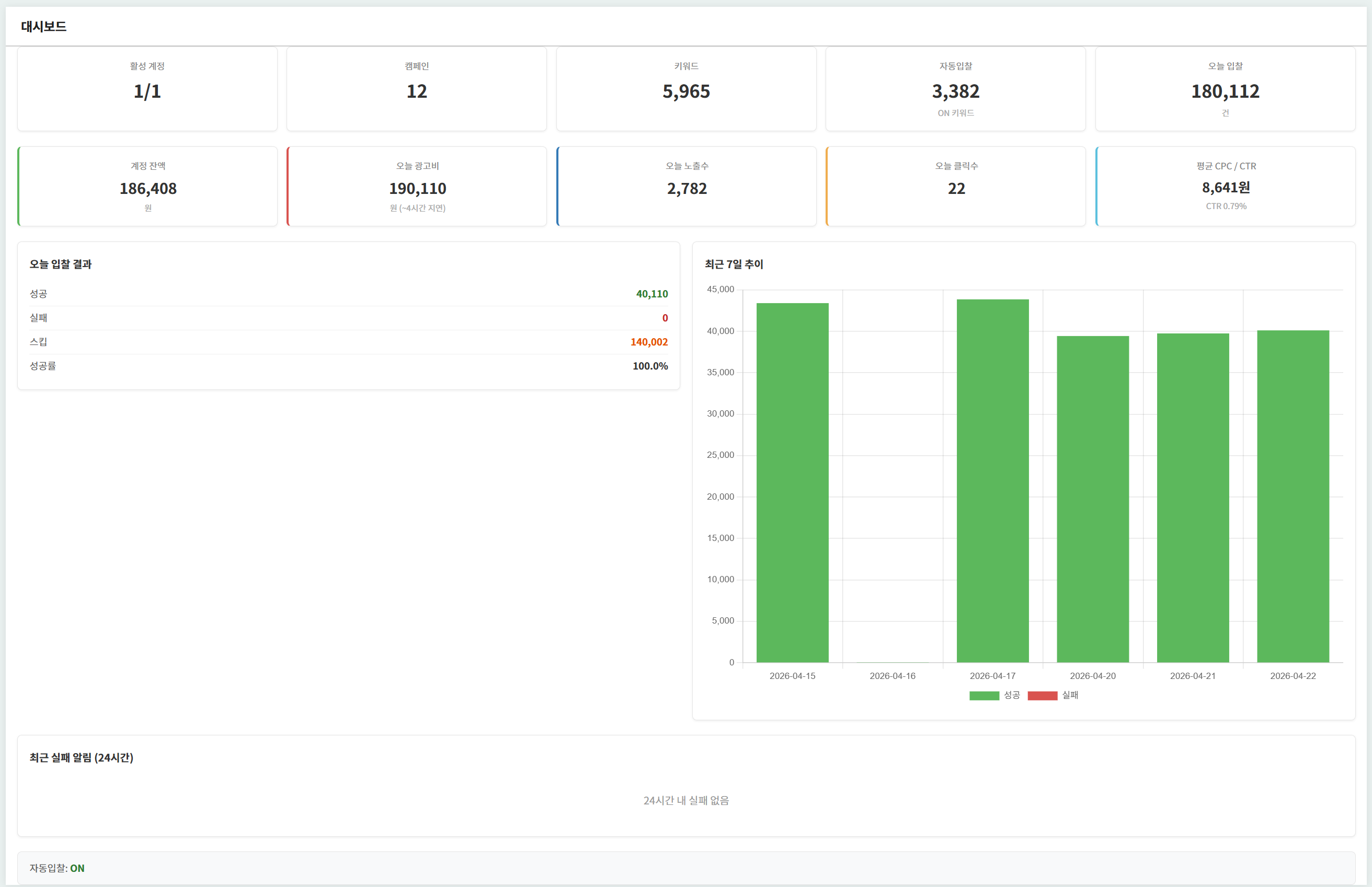Select the 오늘 광고비 card
Image resolution: width=1372 pixels, height=887 pixels.
(x=417, y=187)
